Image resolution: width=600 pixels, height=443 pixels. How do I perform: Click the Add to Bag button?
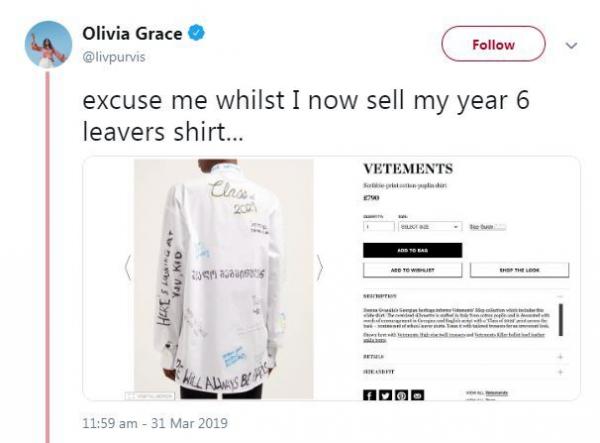412,250
